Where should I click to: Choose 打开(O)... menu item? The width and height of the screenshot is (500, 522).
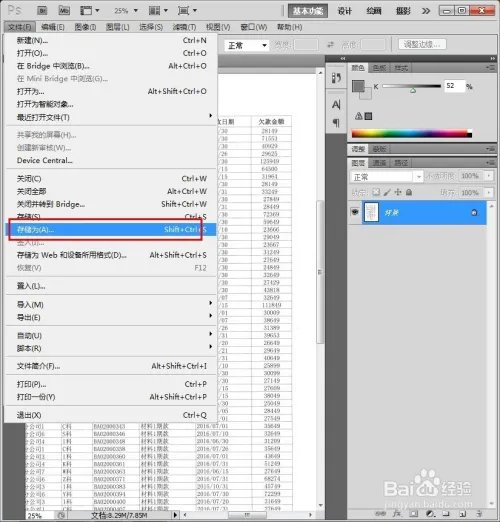click(x=111, y=53)
